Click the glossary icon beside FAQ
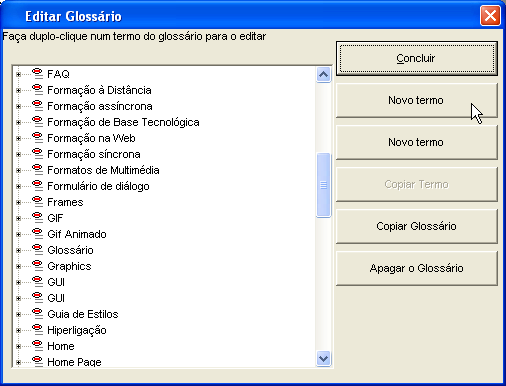 (38, 74)
